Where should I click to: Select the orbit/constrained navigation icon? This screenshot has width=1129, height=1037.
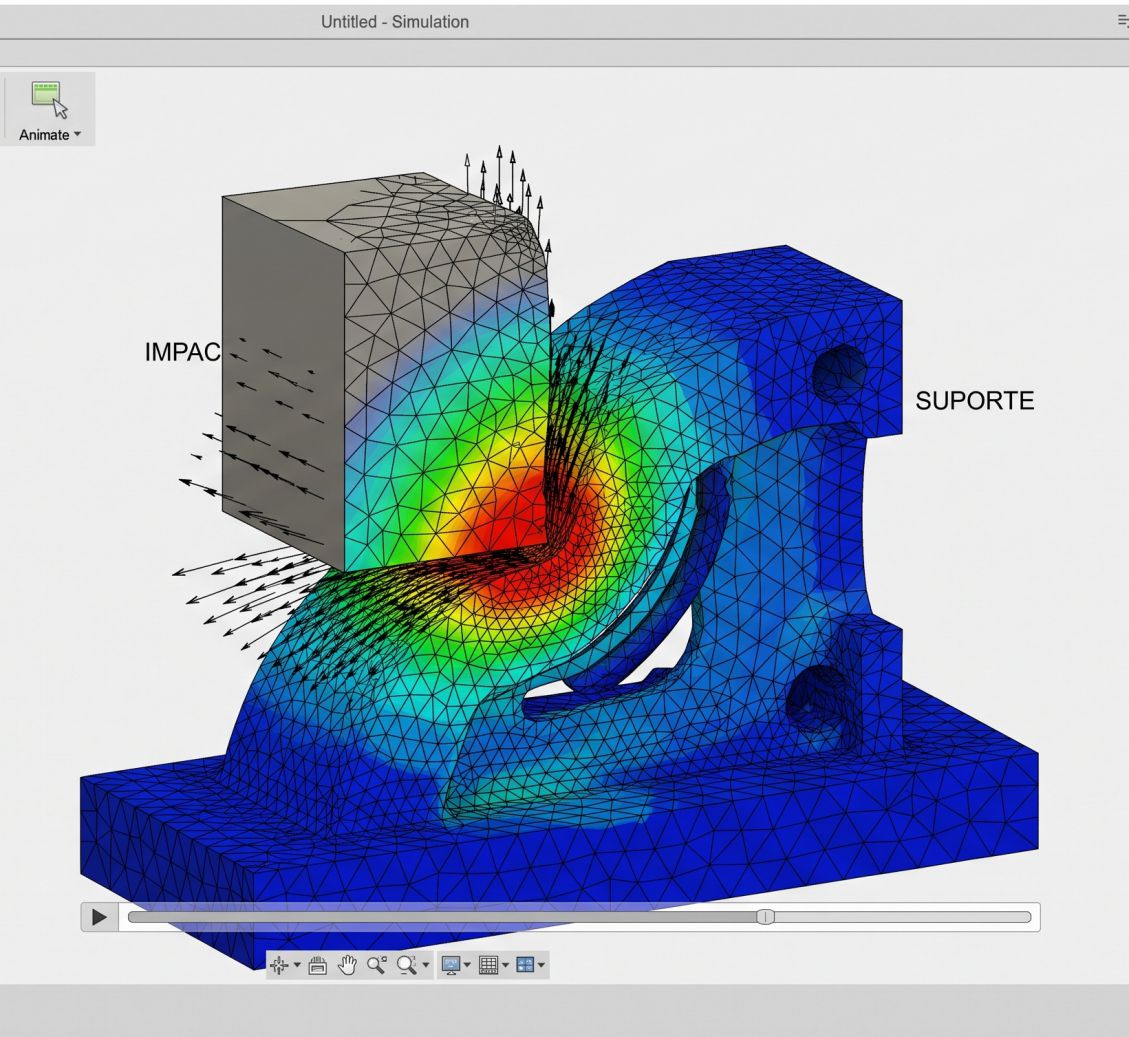pos(279,965)
